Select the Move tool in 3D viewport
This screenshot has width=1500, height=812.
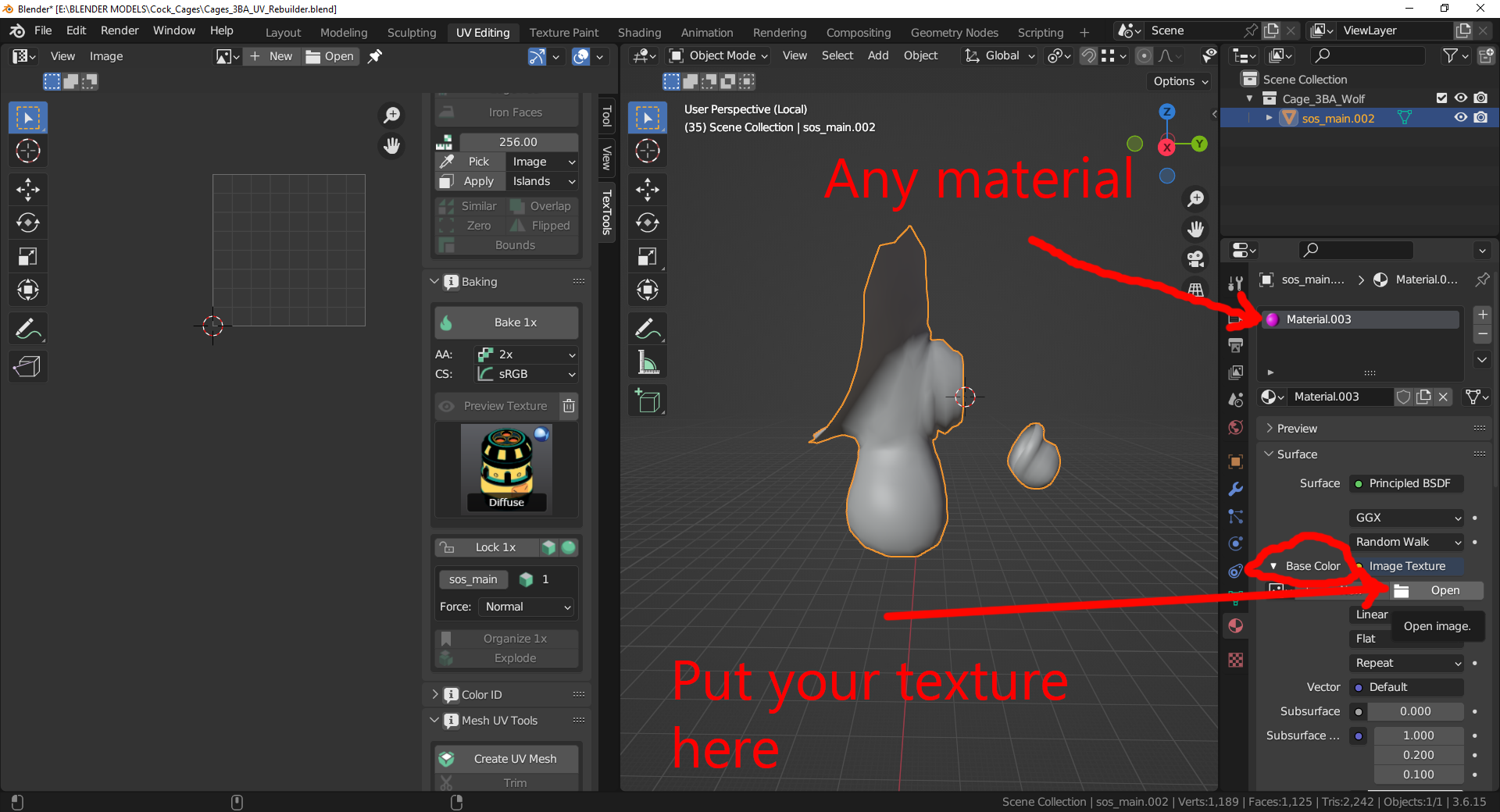tap(648, 189)
